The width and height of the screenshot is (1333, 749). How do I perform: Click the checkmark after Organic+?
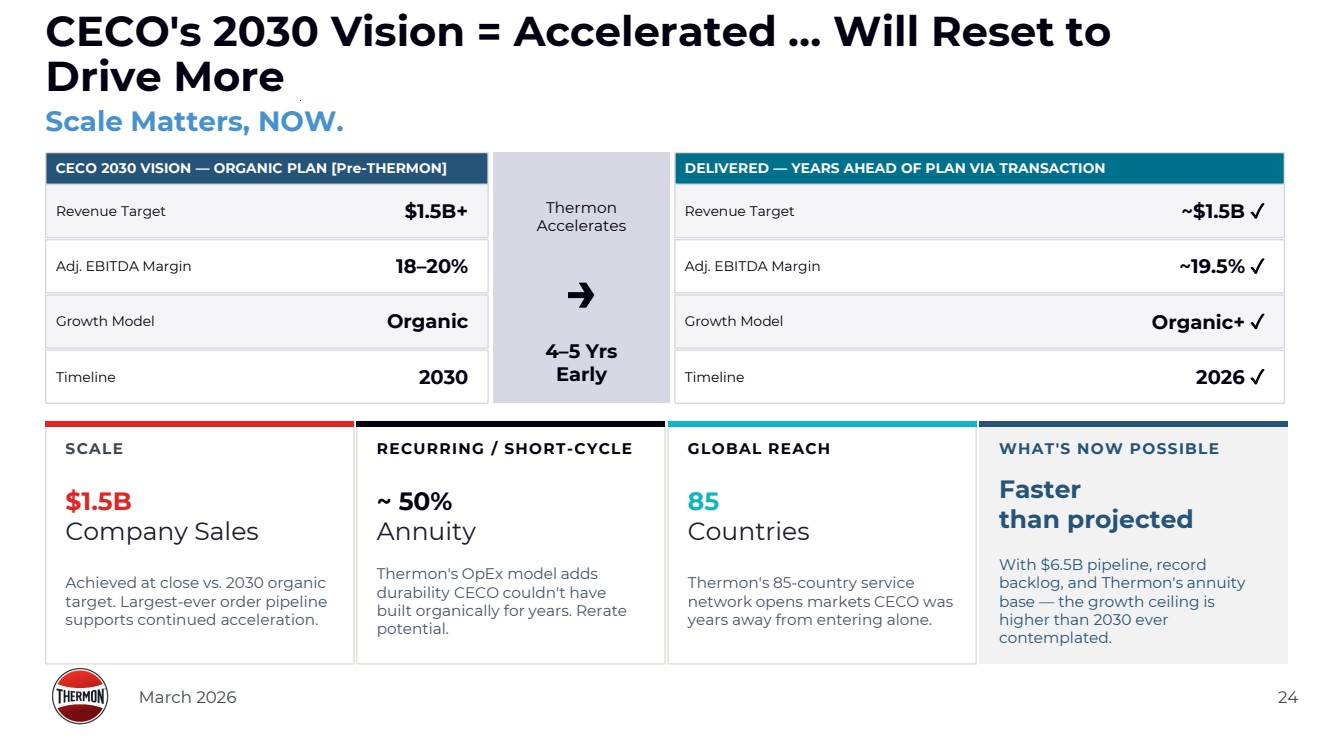pyautogui.click(x=1258, y=322)
